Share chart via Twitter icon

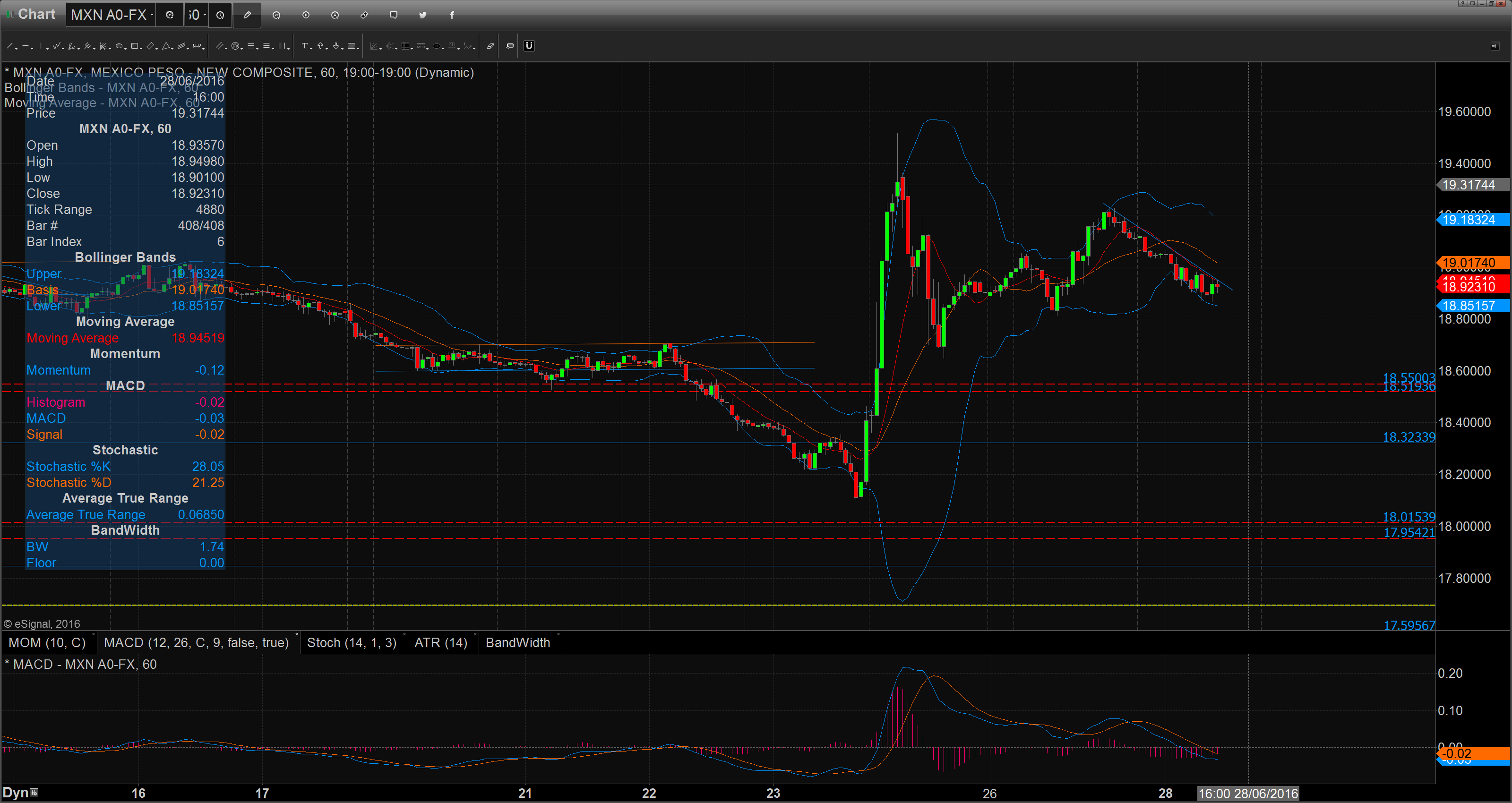[422, 15]
